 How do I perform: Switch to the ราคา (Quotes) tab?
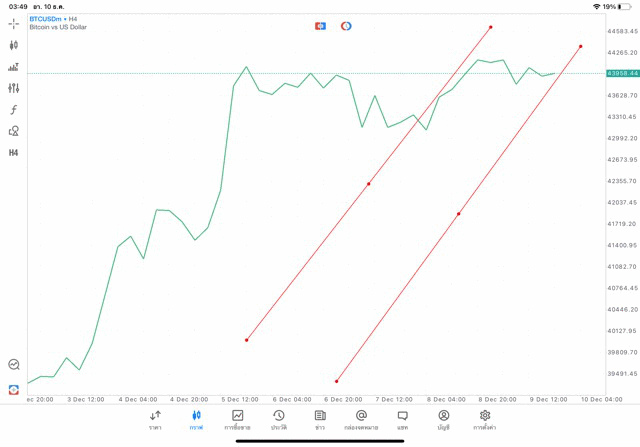(x=155, y=419)
